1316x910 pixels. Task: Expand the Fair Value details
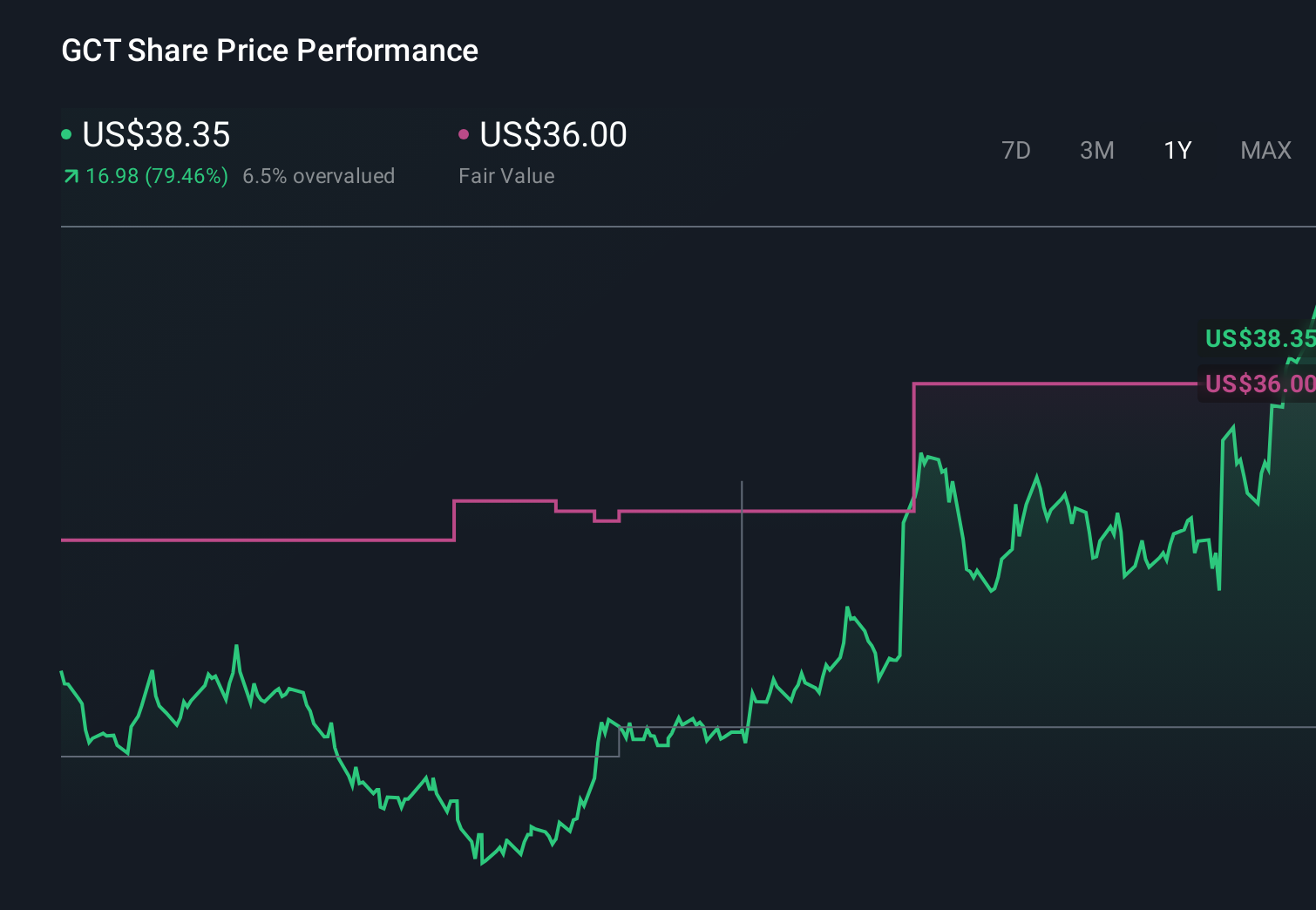tap(505, 175)
